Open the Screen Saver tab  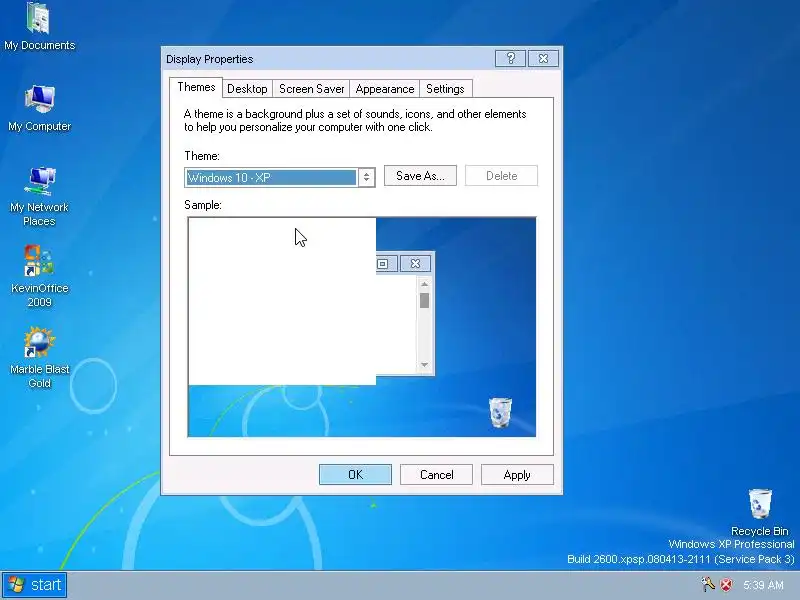pyautogui.click(x=311, y=89)
